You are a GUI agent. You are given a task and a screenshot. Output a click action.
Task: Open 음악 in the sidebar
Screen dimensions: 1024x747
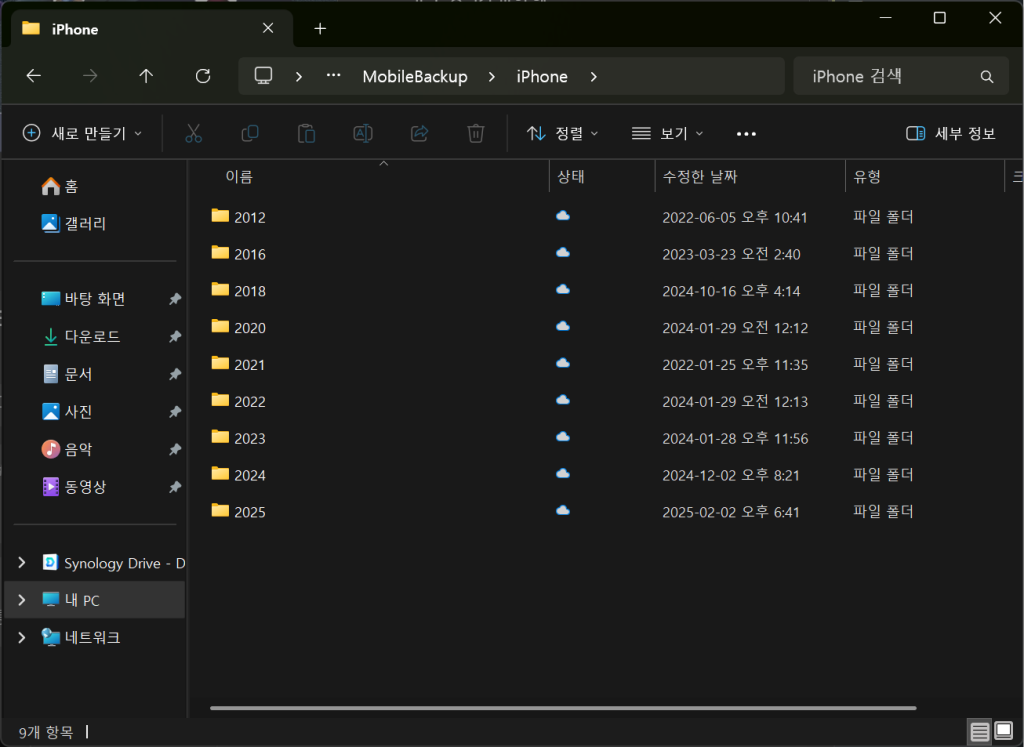click(x=67, y=449)
